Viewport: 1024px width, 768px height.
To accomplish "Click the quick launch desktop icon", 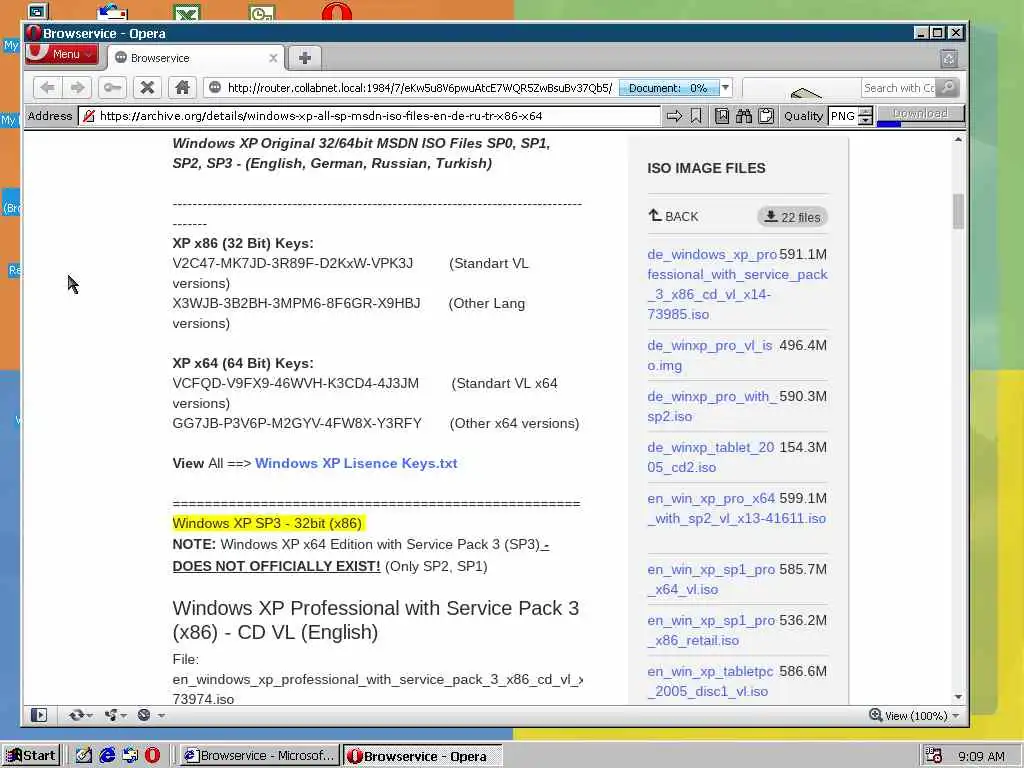I will tap(129, 756).
